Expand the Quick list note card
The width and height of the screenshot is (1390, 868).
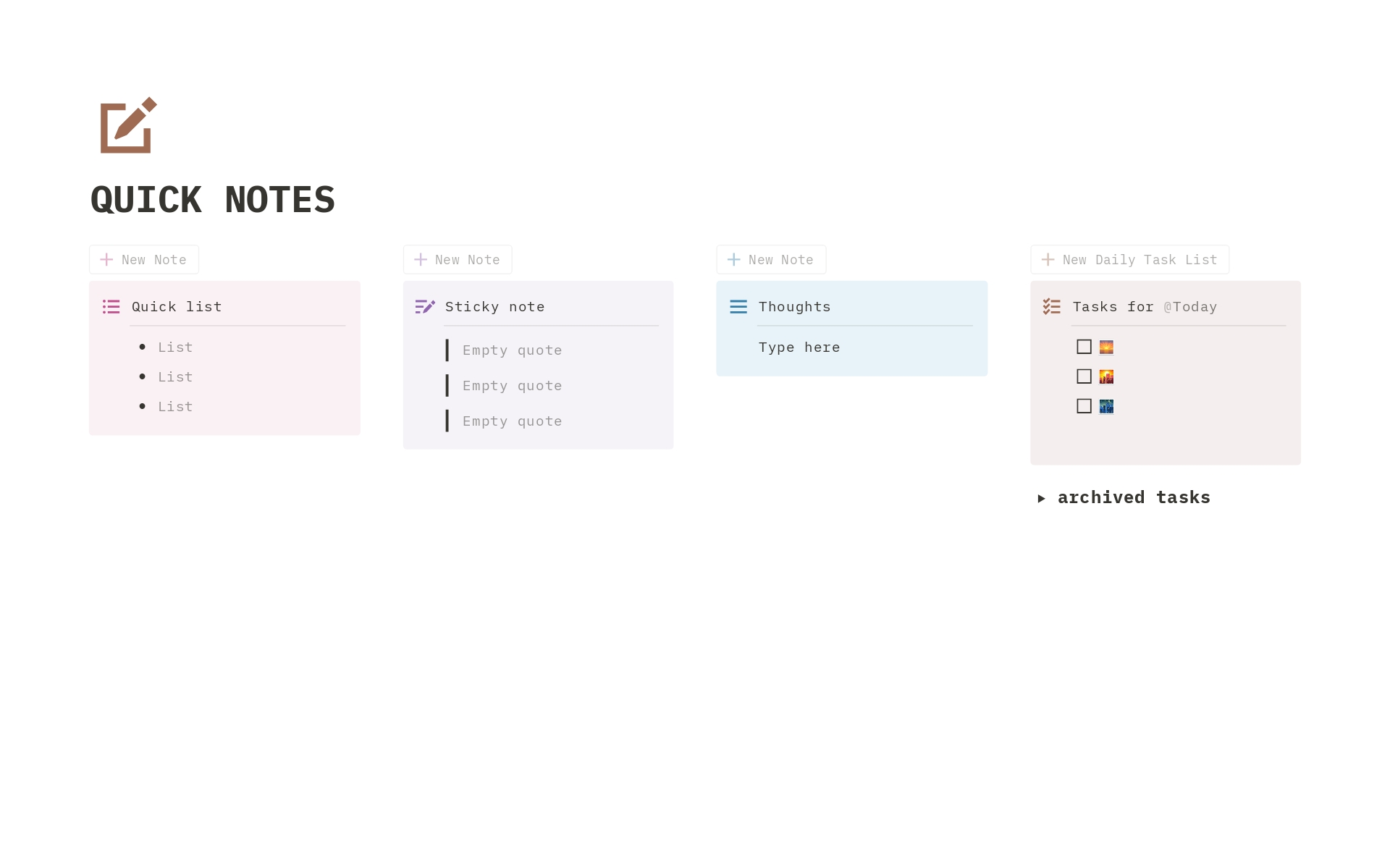pyautogui.click(x=177, y=306)
